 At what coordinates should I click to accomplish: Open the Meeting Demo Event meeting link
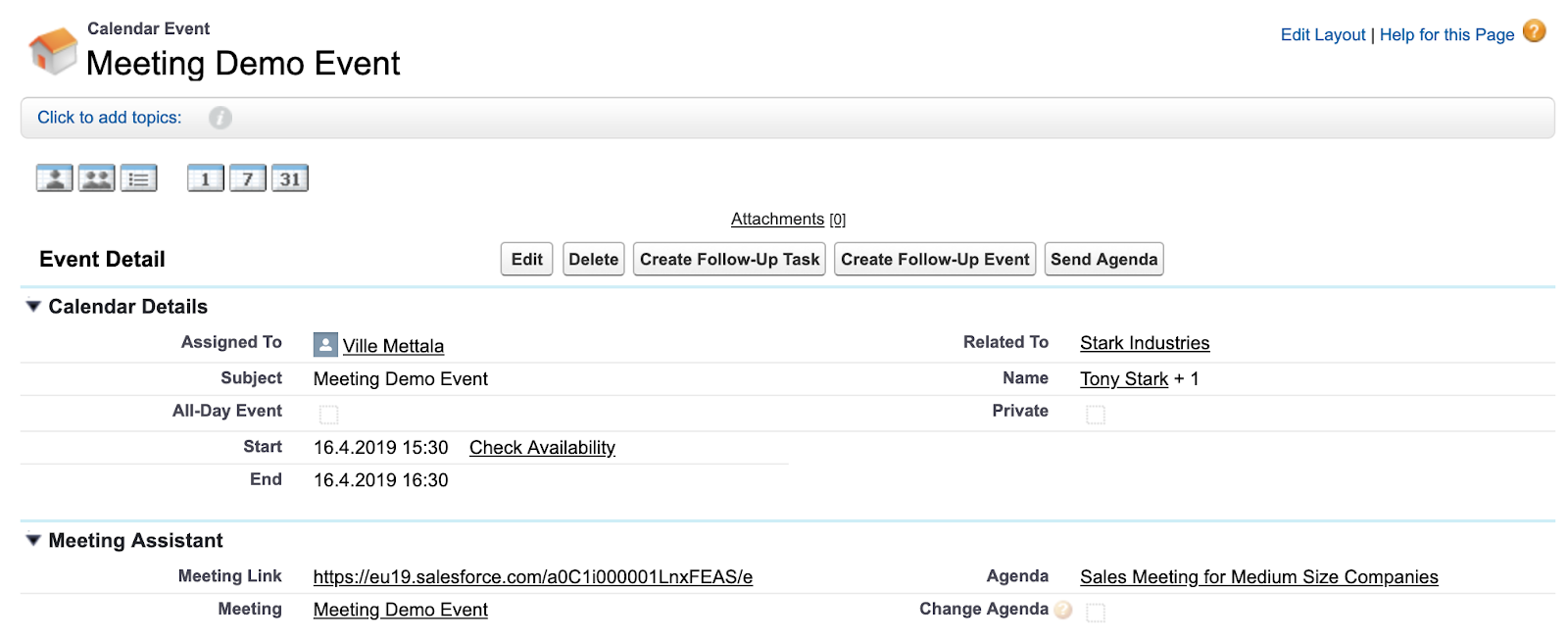[x=401, y=610]
